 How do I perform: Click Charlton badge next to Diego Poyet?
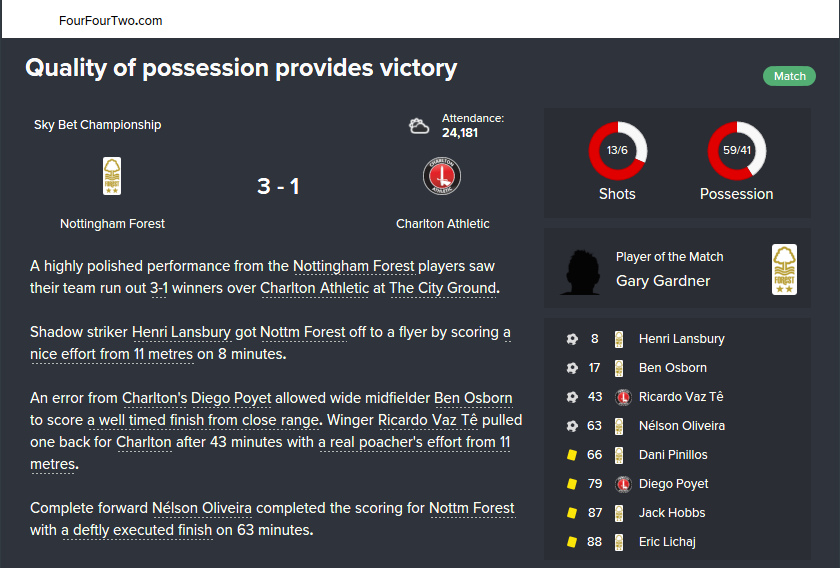[620, 484]
